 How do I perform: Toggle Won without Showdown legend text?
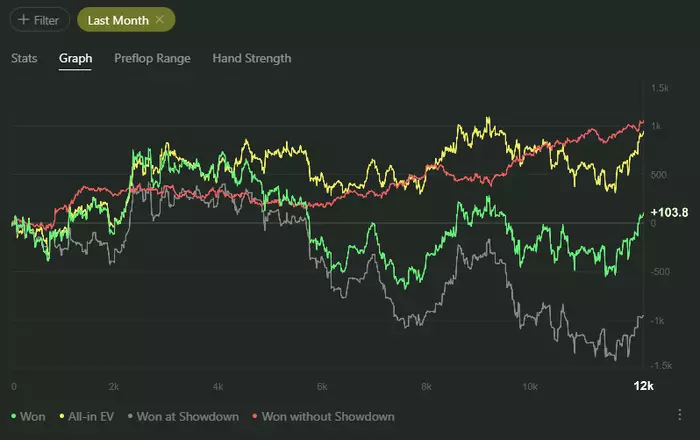tap(328, 416)
